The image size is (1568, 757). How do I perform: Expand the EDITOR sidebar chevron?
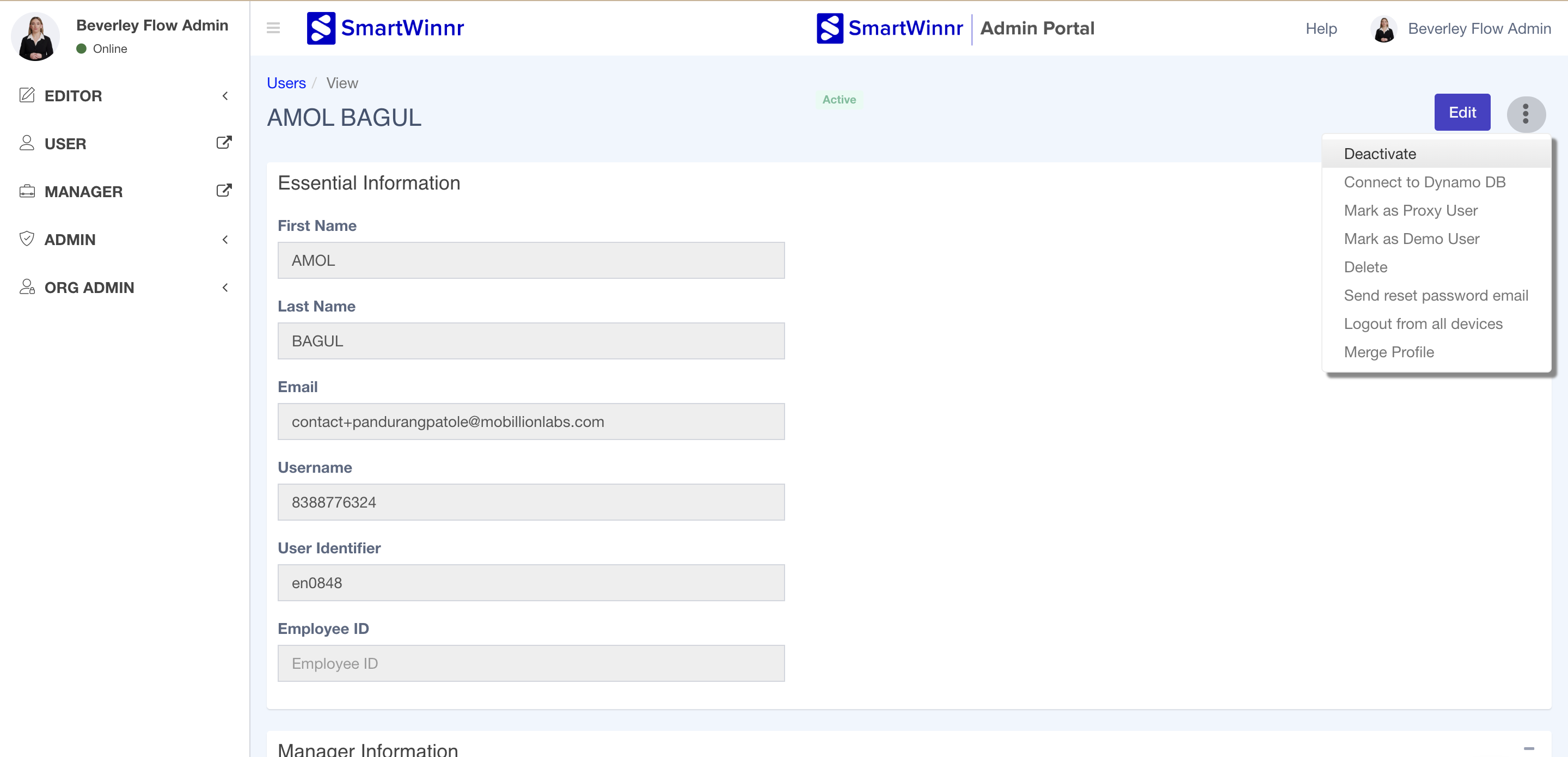[225, 96]
